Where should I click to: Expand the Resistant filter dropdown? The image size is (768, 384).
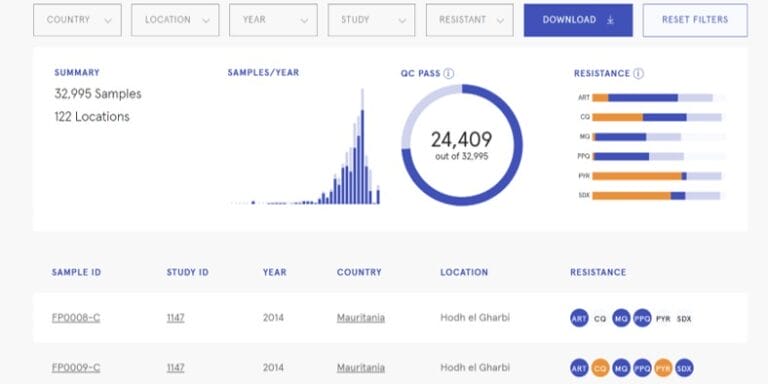[x=470, y=20]
